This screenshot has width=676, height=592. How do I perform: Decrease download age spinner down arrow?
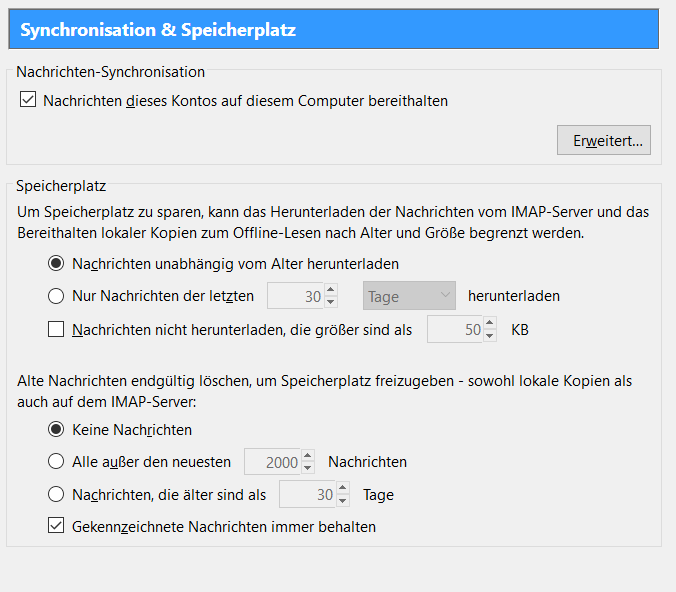click(331, 302)
